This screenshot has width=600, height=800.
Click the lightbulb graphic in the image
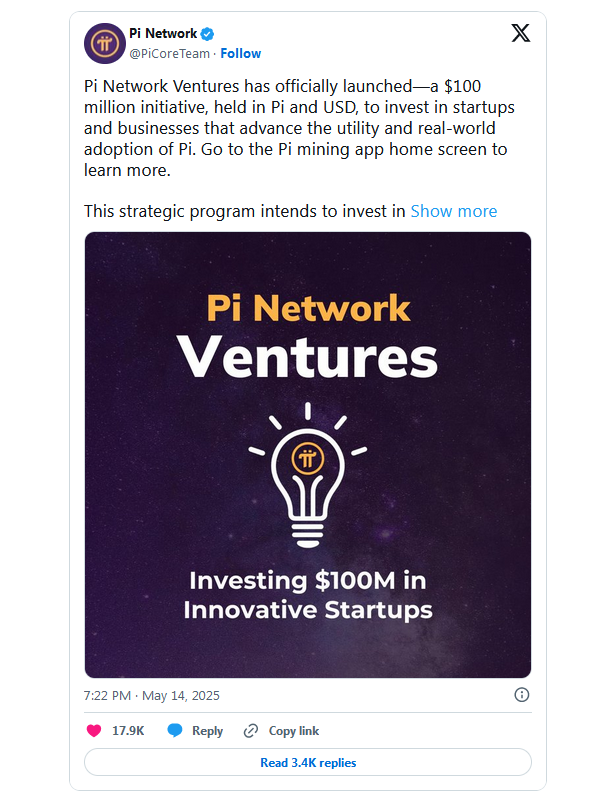pyautogui.click(x=308, y=476)
